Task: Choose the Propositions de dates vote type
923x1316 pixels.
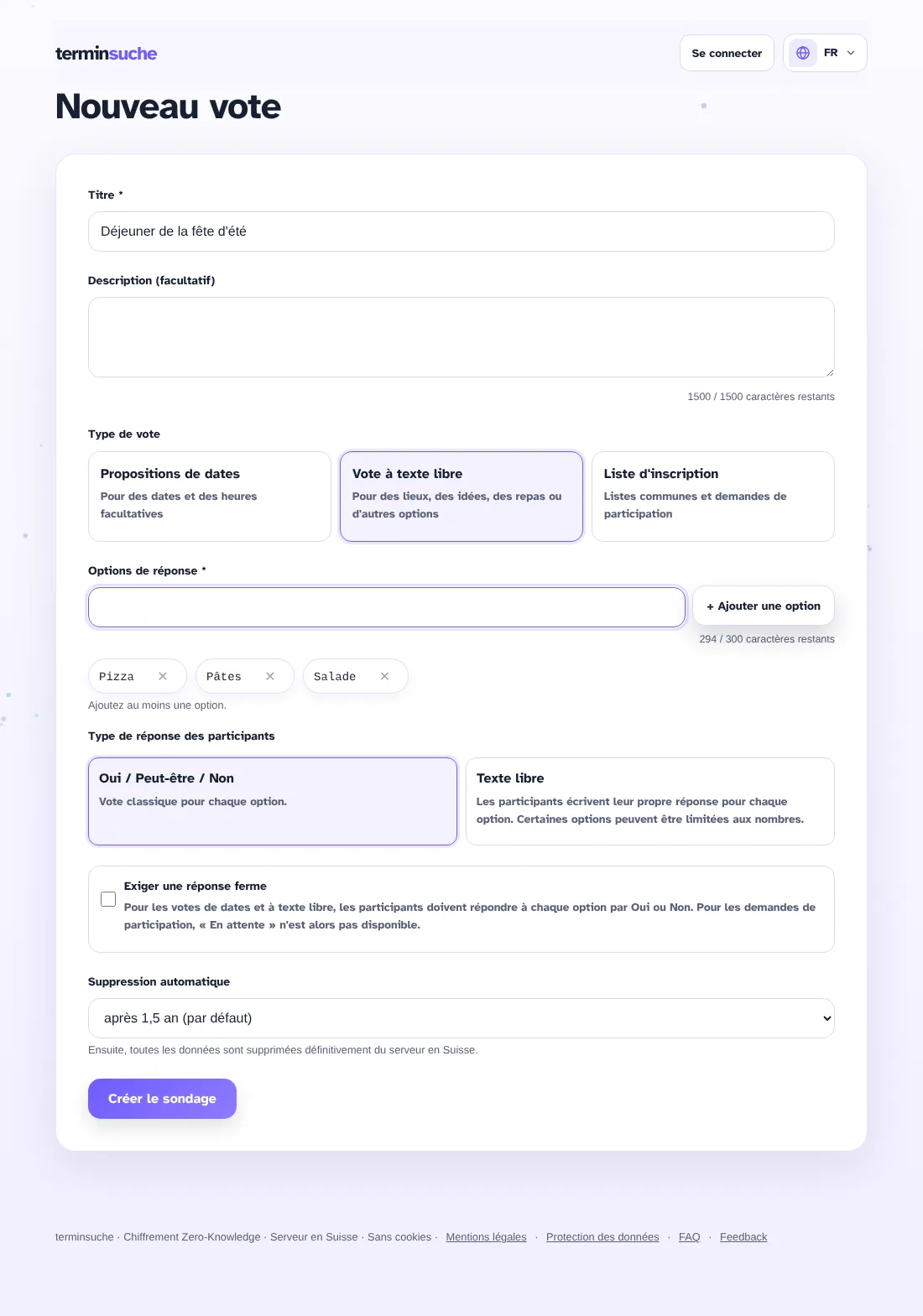Action: point(210,497)
